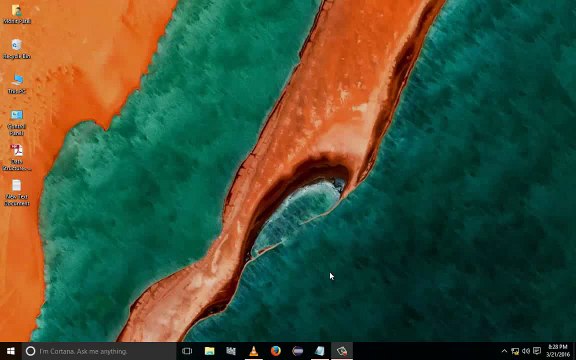Select the Control Panel desktop icon

pos(17,123)
